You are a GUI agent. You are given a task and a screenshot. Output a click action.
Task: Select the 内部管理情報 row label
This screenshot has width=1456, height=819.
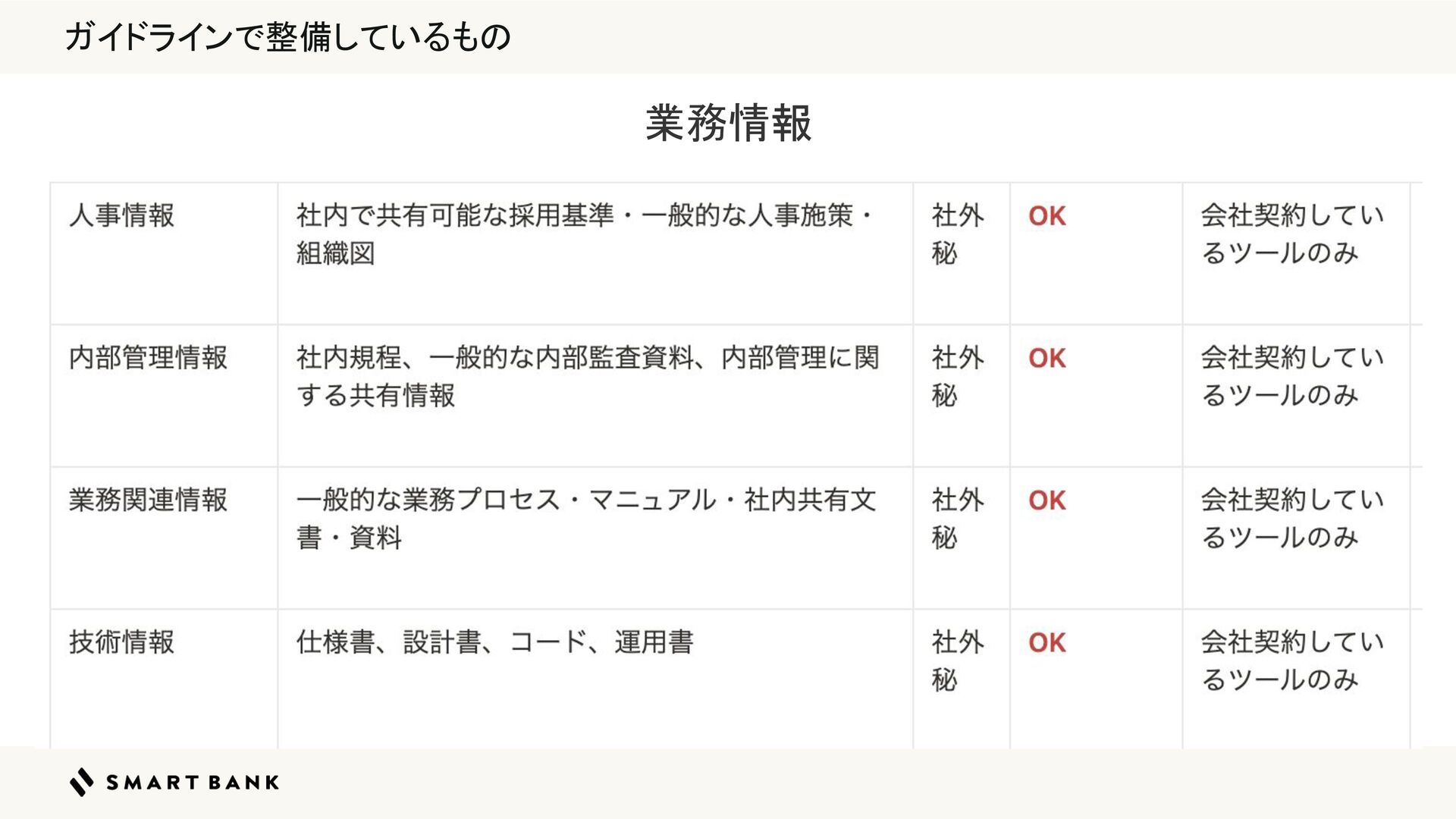[x=148, y=357]
